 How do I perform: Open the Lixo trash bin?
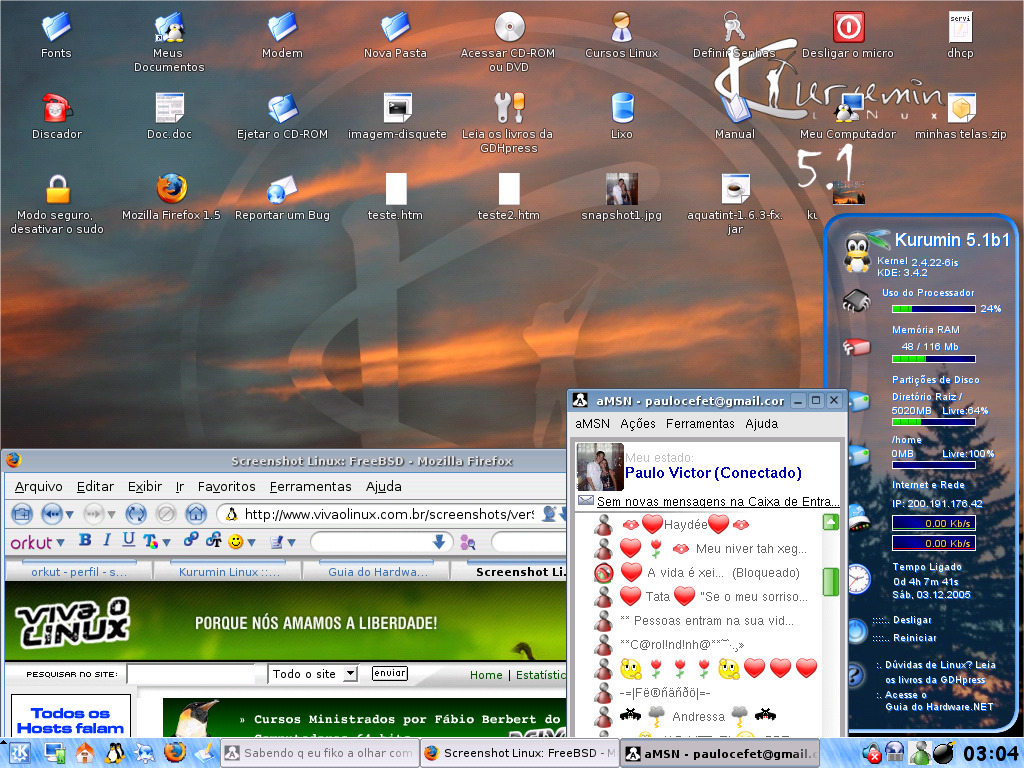tap(622, 108)
